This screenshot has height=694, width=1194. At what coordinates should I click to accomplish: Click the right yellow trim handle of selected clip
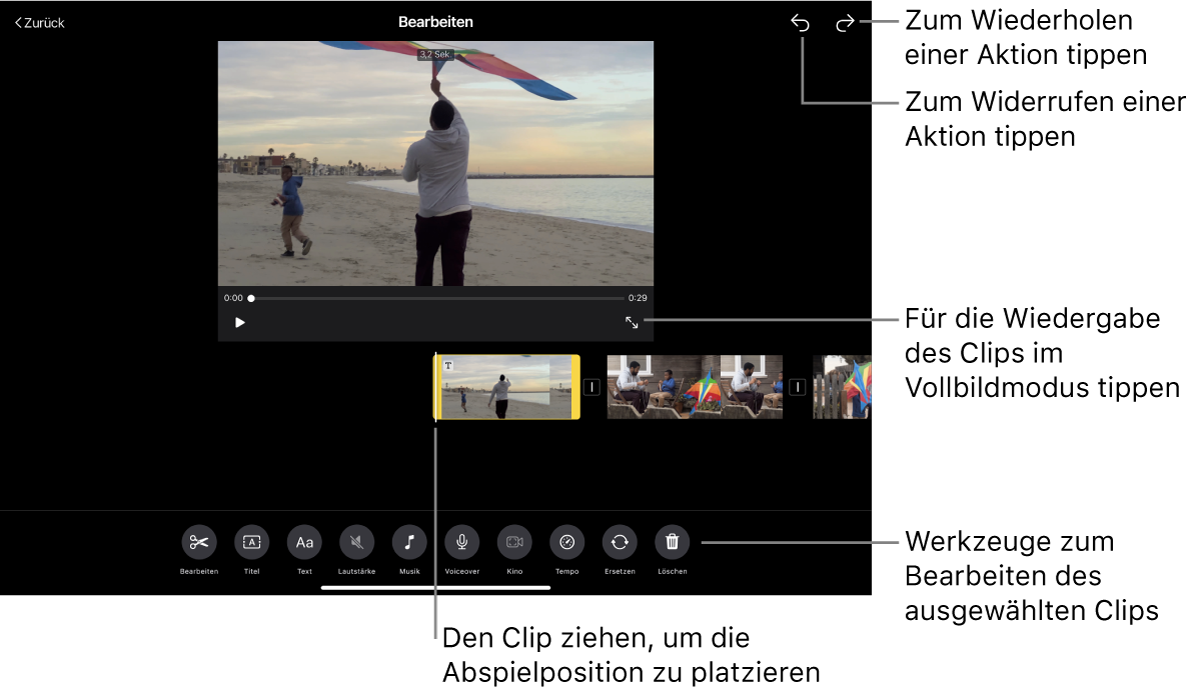[576, 387]
